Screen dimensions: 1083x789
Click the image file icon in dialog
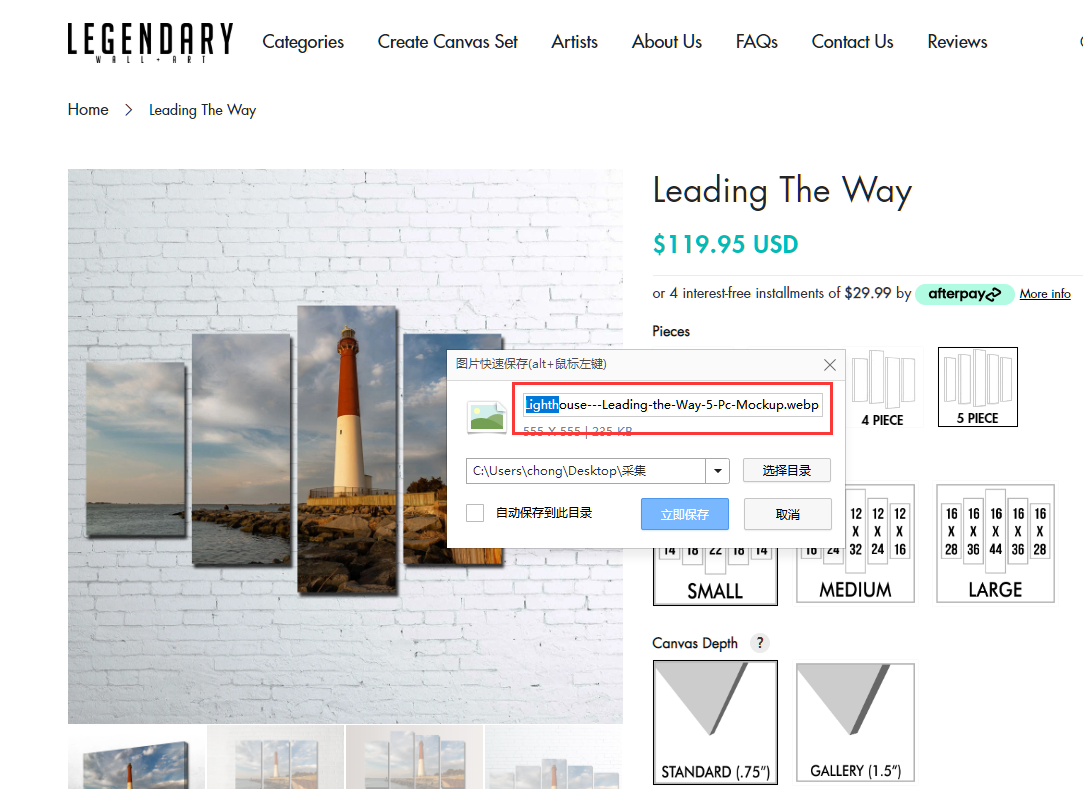(486, 417)
